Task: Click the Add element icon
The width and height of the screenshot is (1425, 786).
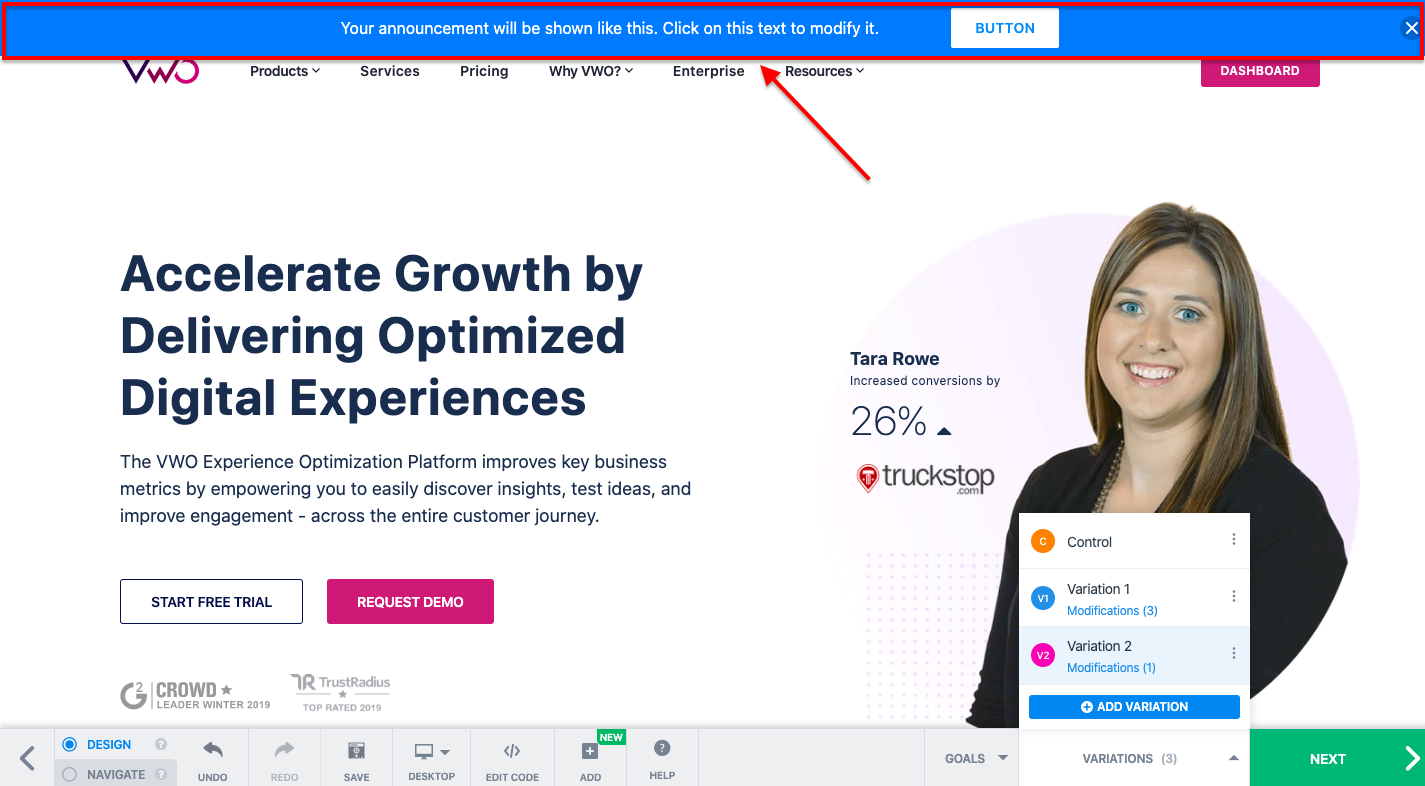Action: [x=590, y=751]
